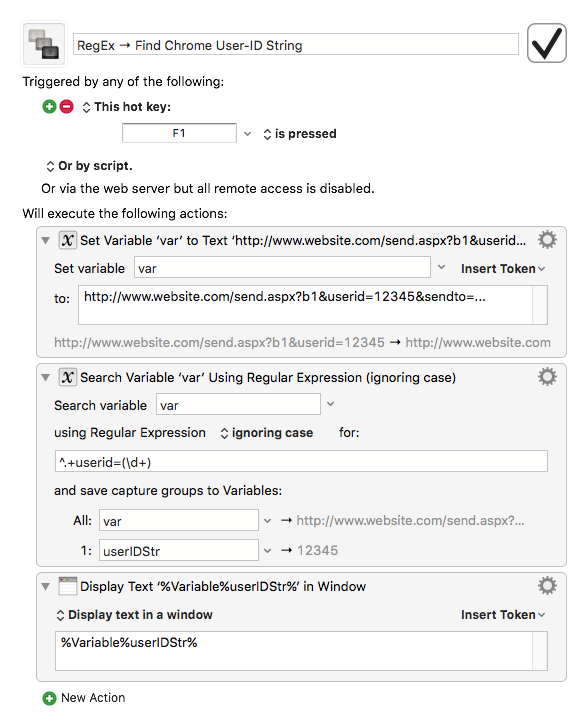The width and height of the screenshot is (587, 726).
Task: Click the macro icon next to the name field
Action: [x=44, y=44]
